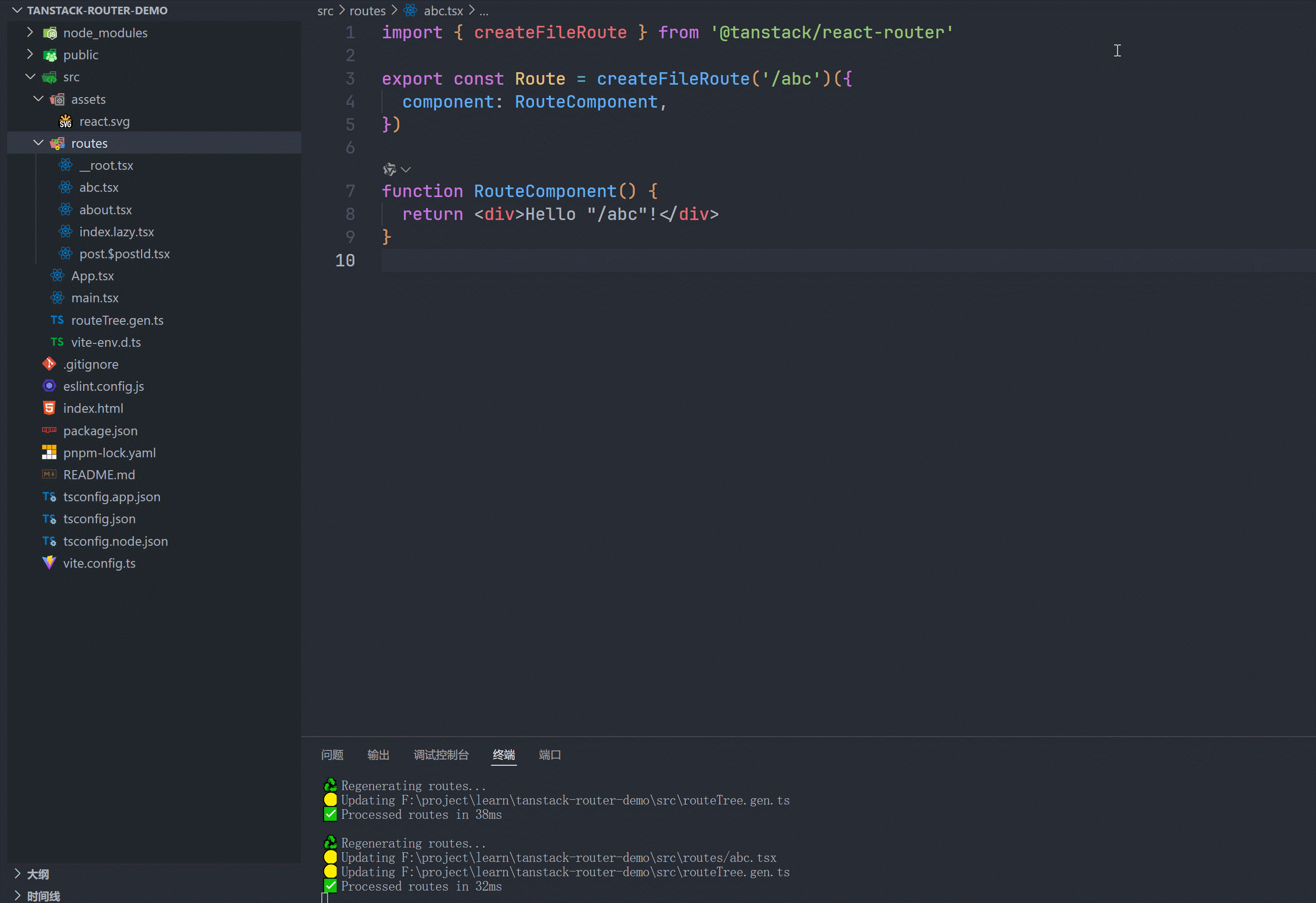
Task: Click the npm icon of package.json
Action: pyautogui.click(x=49, y=430)
